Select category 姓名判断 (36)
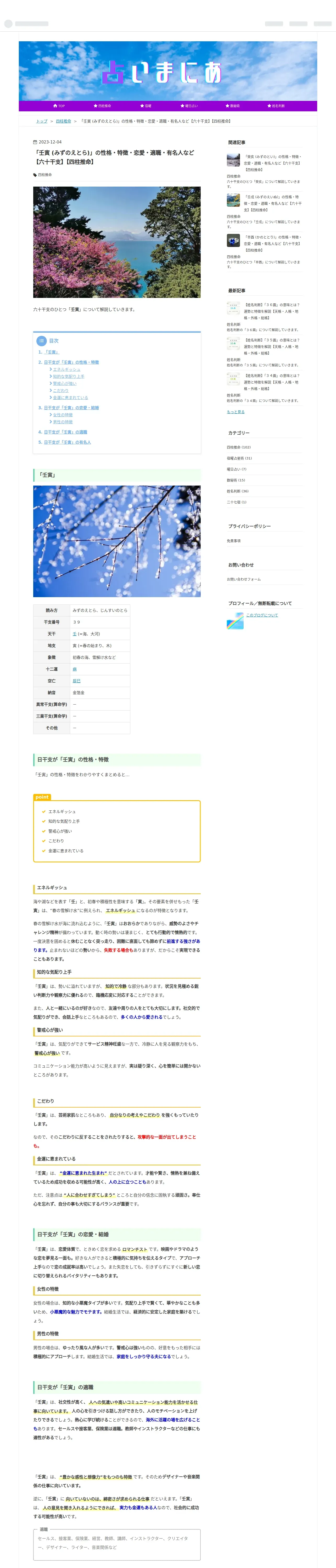Image resolution: width=336 pixels, height=1568 pixels. pyautogui.click(x=238, y=491)
